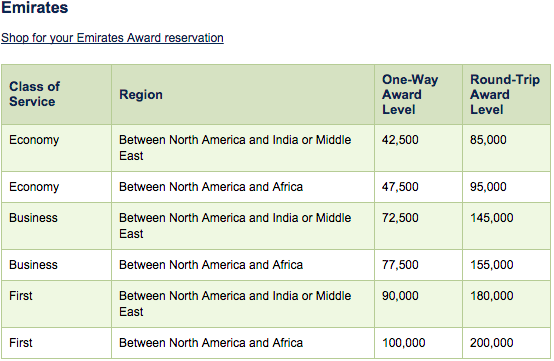The height and width of the screenshot is (361, 554).
Task: Click the 155,000 round-trip cell
Action: (x=491, y=265)
